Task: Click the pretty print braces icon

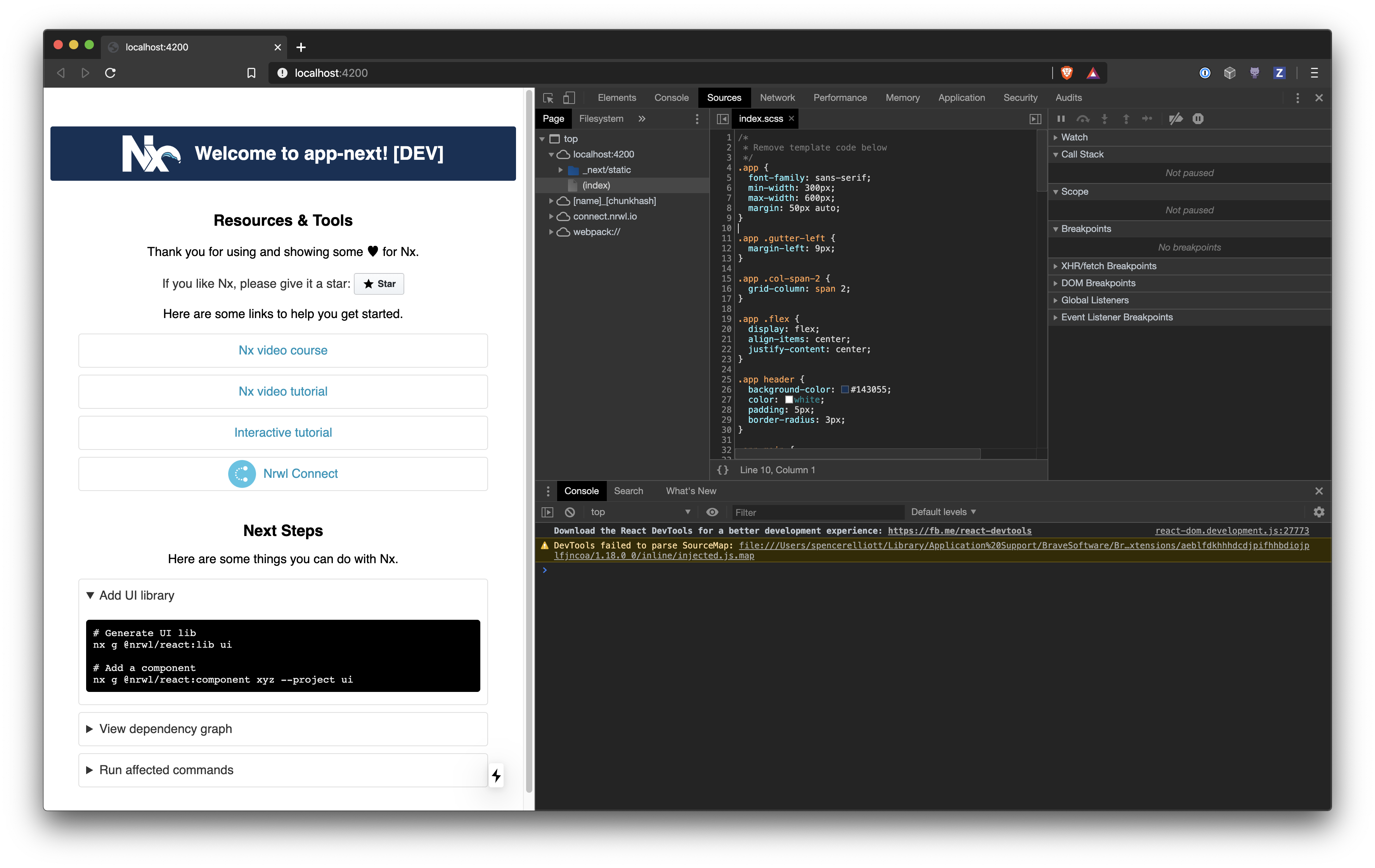Action: (x=723, y=470)
